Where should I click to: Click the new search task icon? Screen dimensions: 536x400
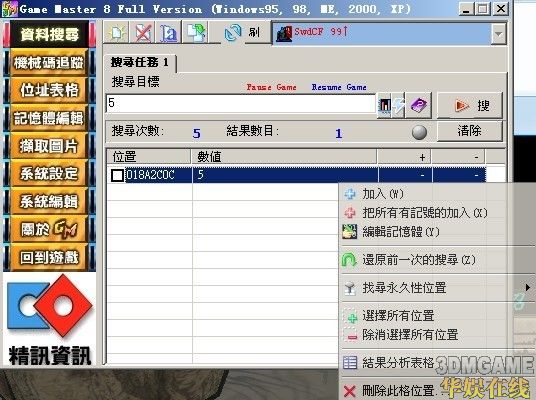tap(117, 32)
